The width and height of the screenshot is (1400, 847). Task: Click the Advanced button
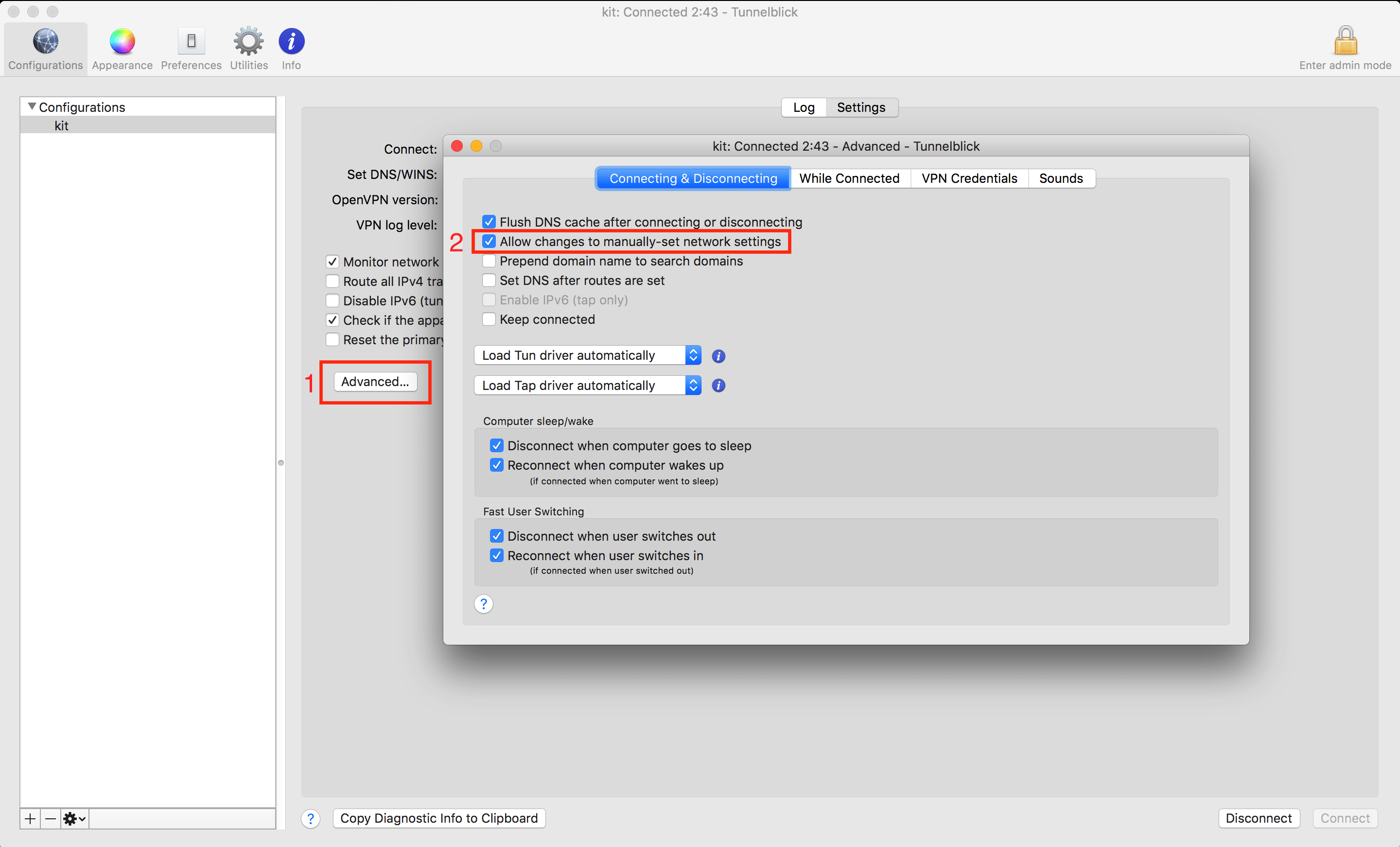tap(375, 381)
